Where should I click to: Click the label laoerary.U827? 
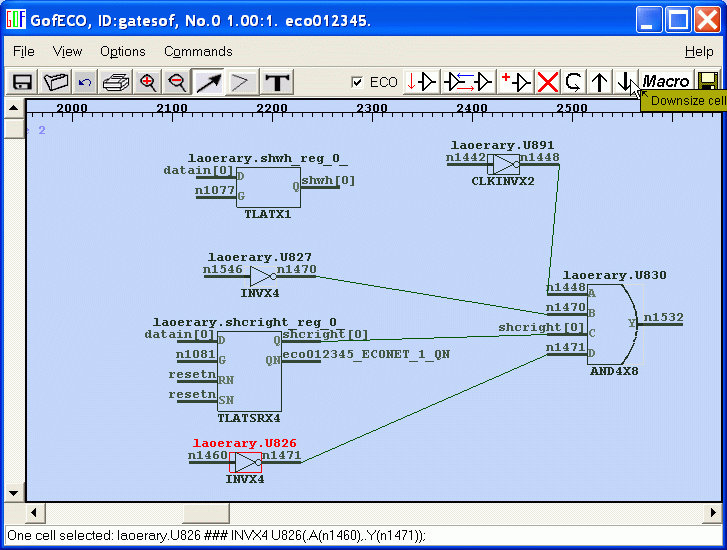tap(260, 257)
